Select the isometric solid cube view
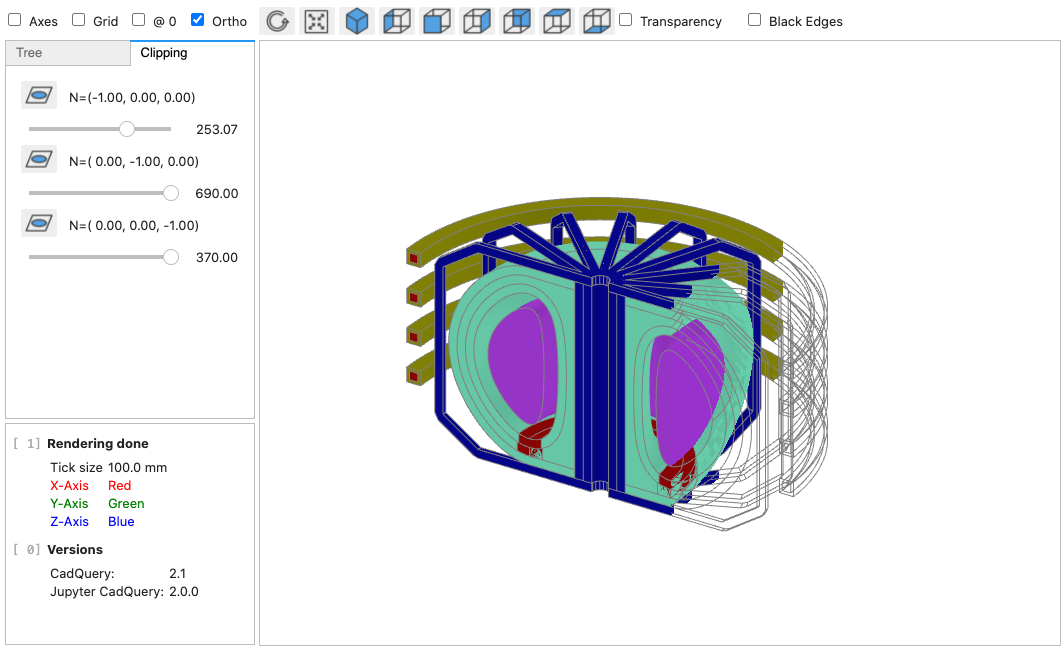Screen dimensions: 1064x649 coord(357,21)
